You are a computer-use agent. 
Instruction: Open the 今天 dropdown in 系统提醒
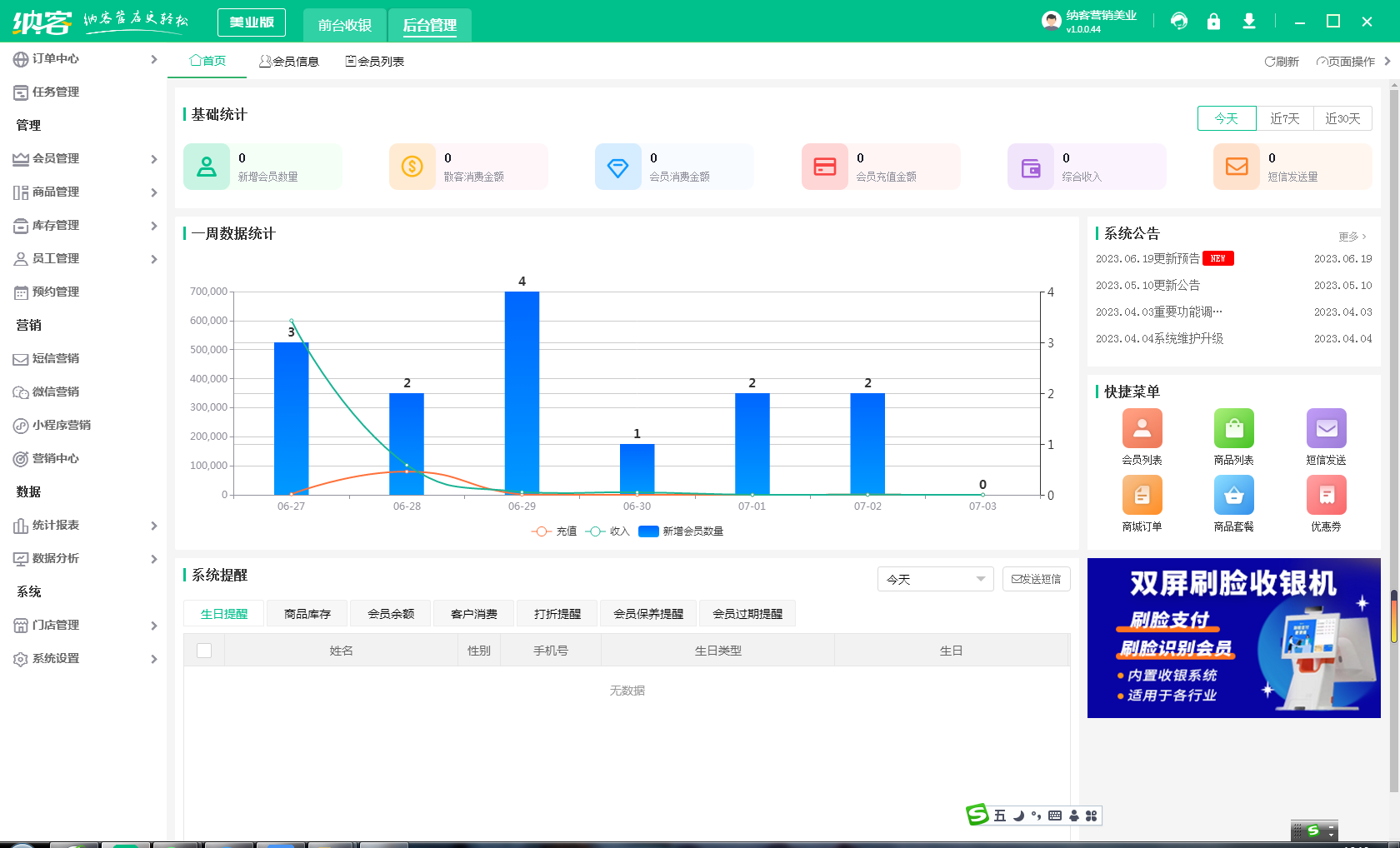(x=935, y=579)
